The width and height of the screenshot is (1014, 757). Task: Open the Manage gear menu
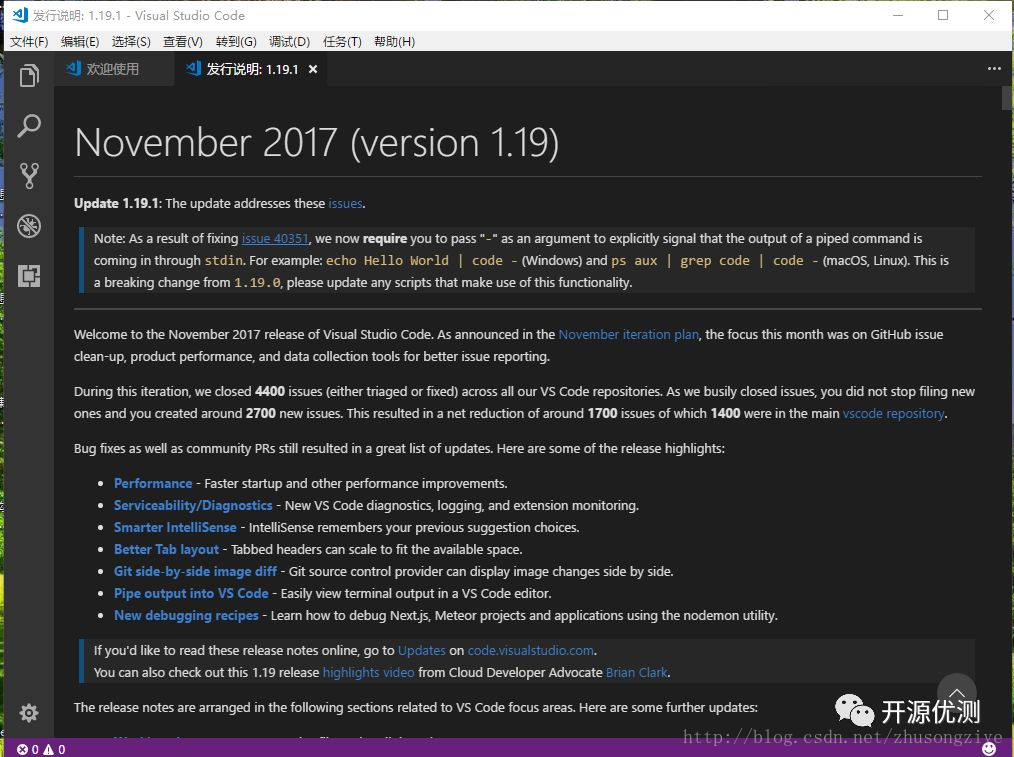[x=29, y=713]
